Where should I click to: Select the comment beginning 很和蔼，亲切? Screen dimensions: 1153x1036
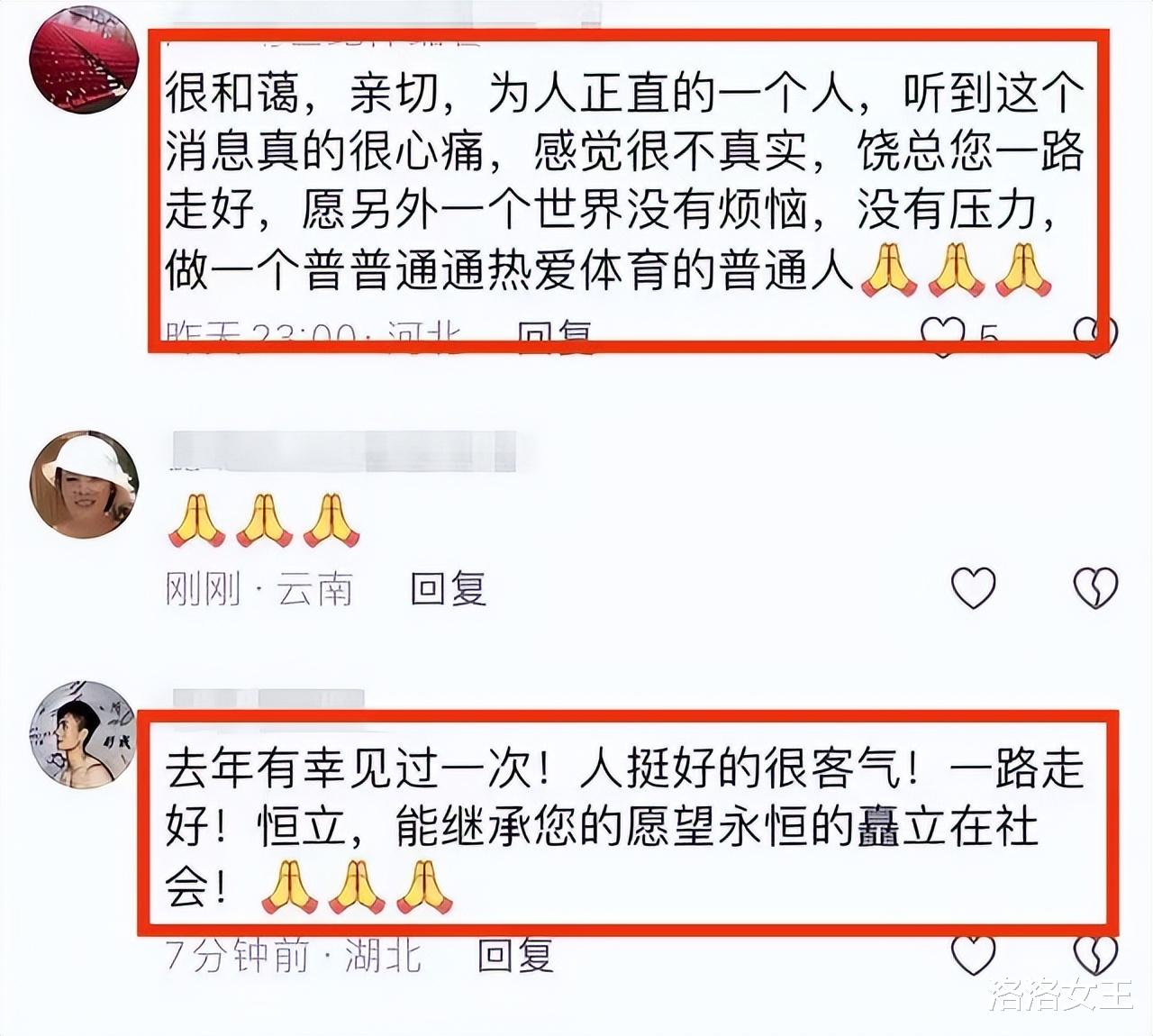[624, 182]
